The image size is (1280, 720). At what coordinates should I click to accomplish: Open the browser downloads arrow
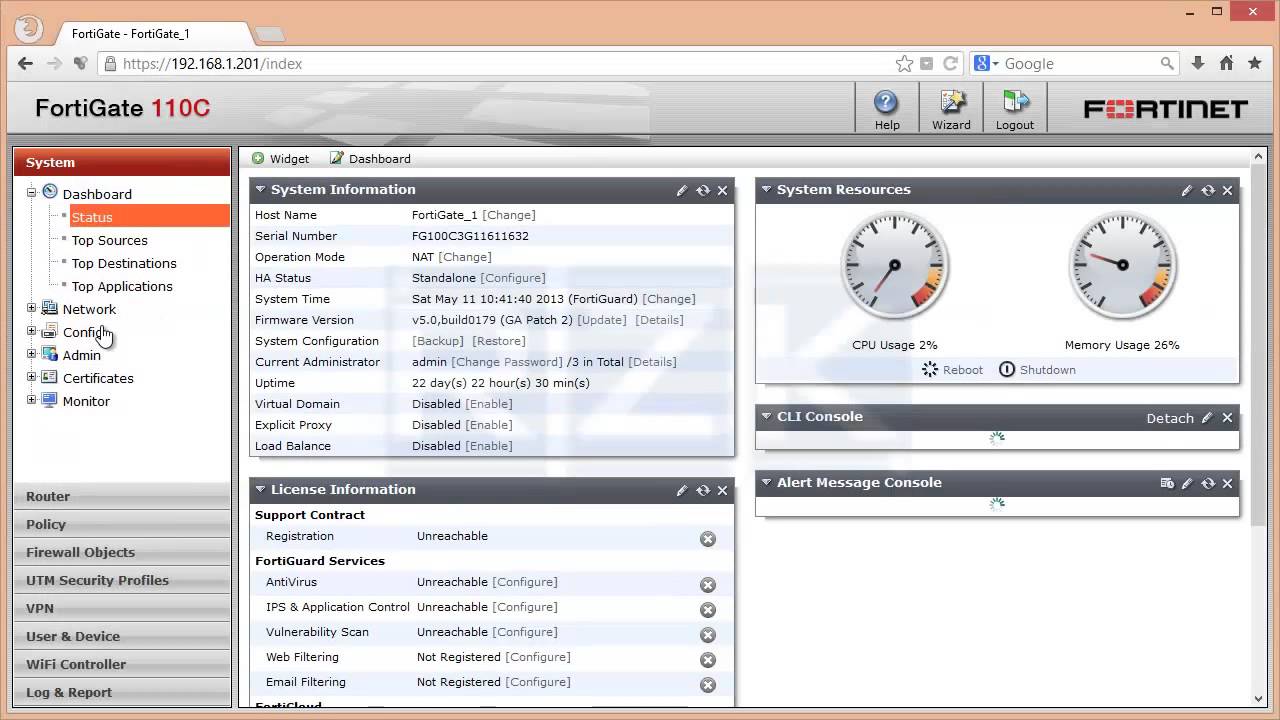click(1198, 63)
